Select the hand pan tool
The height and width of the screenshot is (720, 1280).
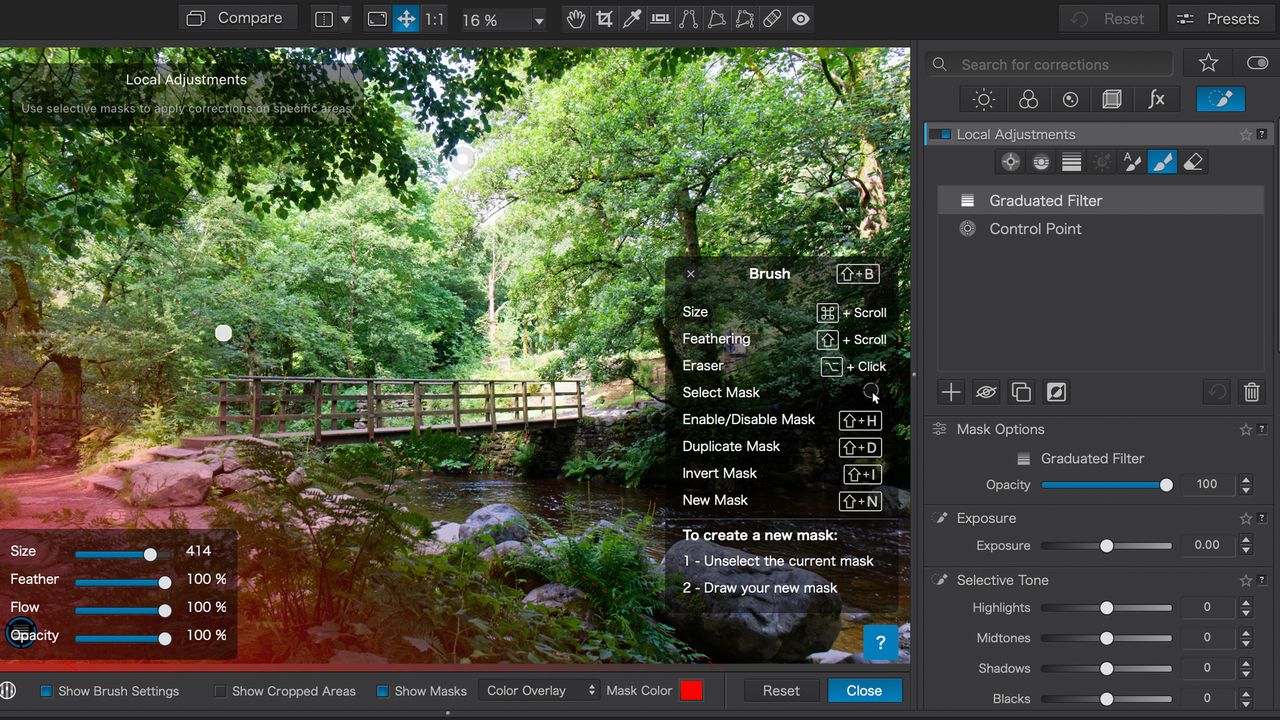pyautogui.click(x=575, y=19)
